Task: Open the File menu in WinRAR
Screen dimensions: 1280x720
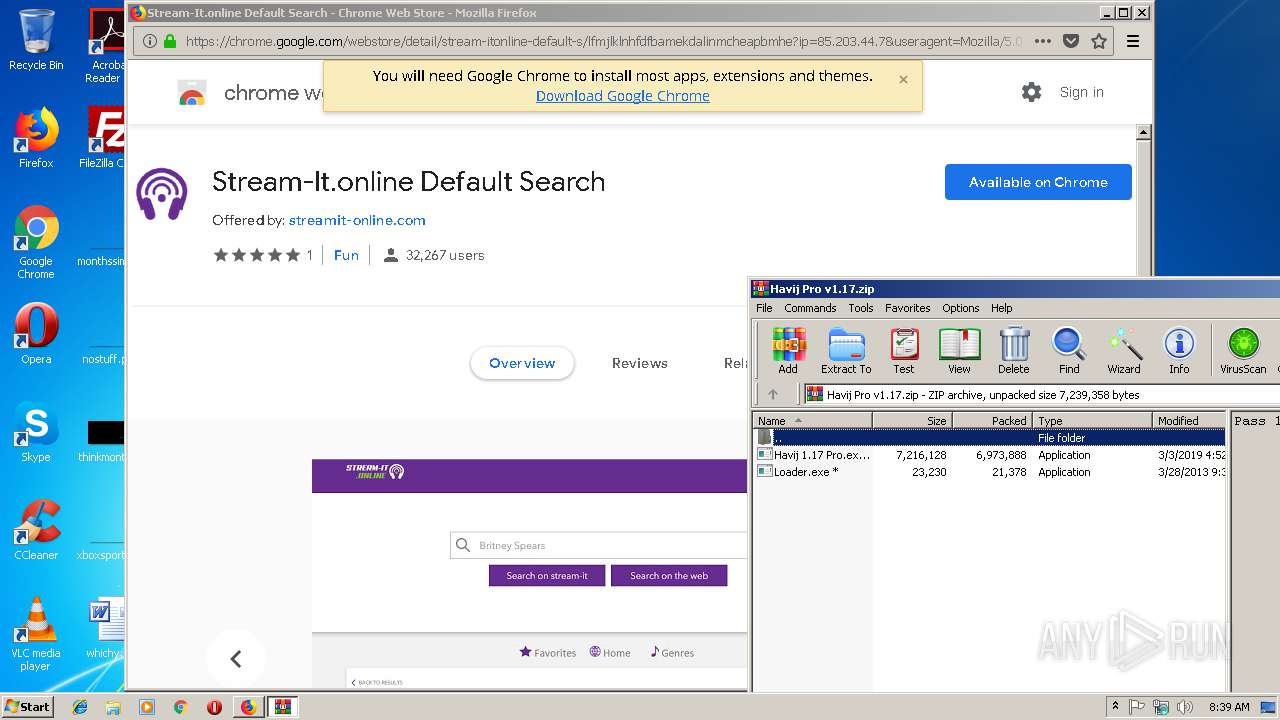Action: [x=764, y=308]
